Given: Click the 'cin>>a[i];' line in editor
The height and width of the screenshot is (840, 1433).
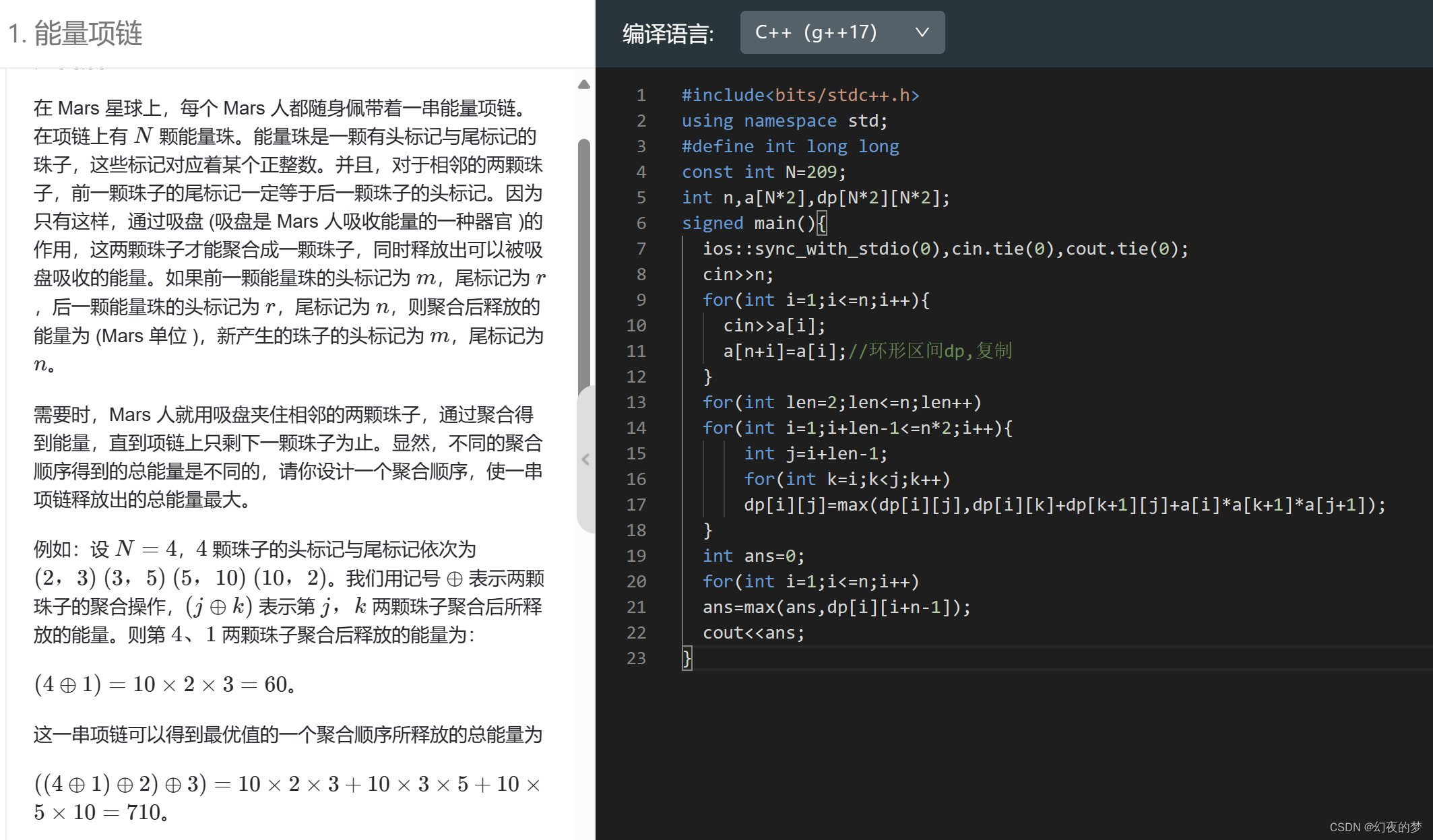Looking at the screenshot, I should coord(774,325).
